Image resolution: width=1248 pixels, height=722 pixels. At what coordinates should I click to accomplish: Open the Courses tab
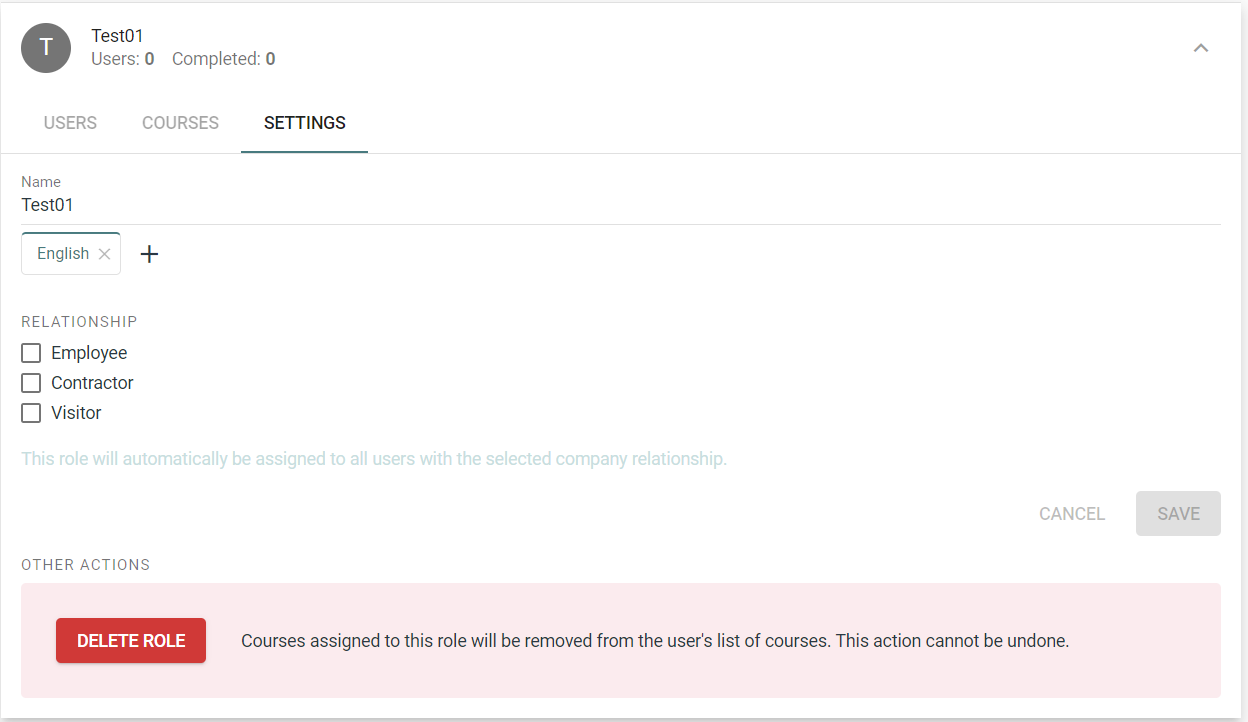[x=180, y=123]
